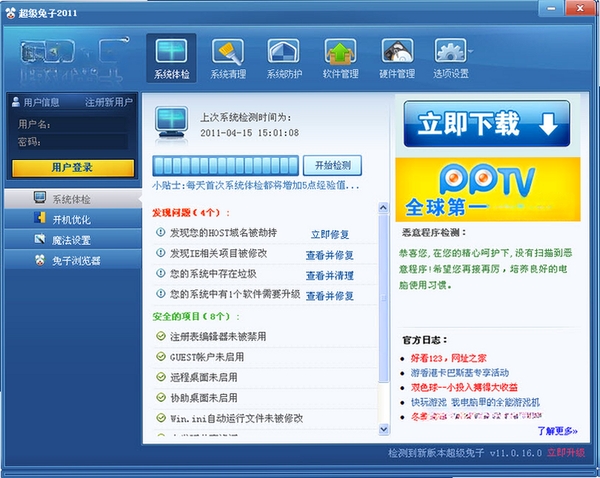Click 查看并修复 for 软件需要升级

(x=329, y=296)
